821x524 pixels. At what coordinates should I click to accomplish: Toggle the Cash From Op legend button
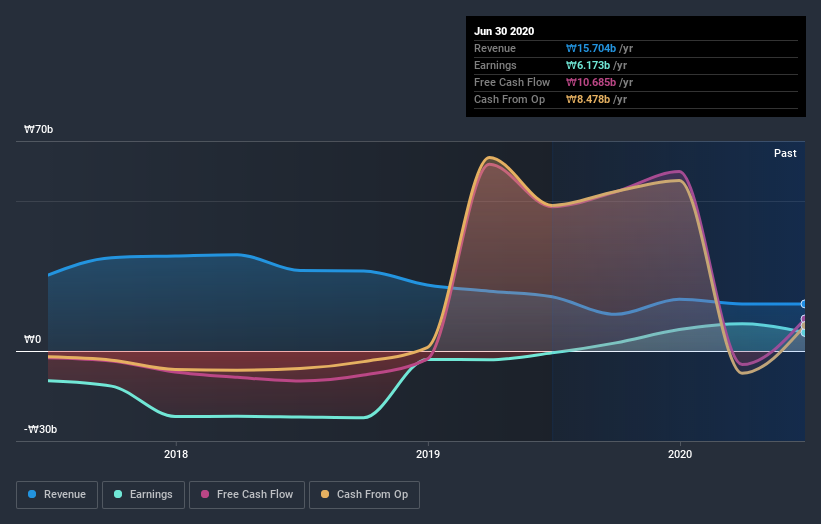point(364,495)
